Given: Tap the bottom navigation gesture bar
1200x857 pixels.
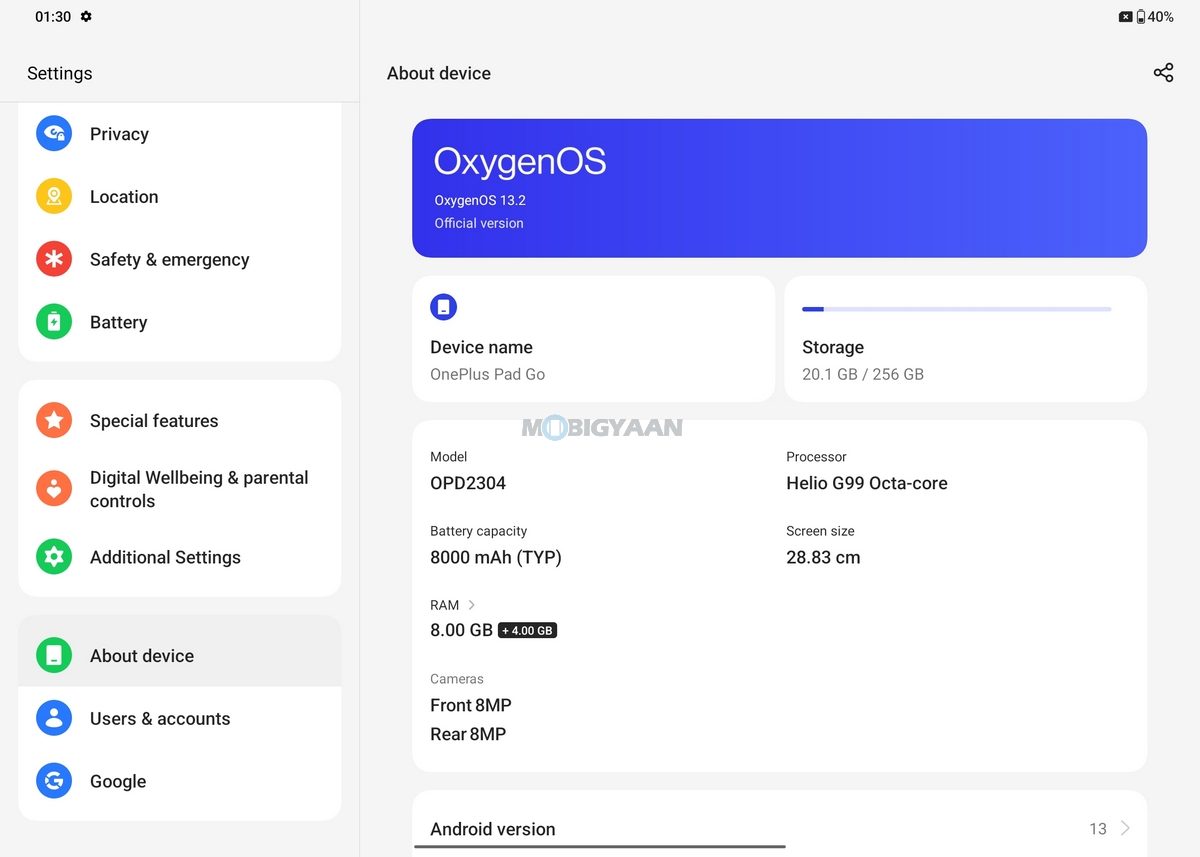Looking at the screenshot, I should [600, 847].
